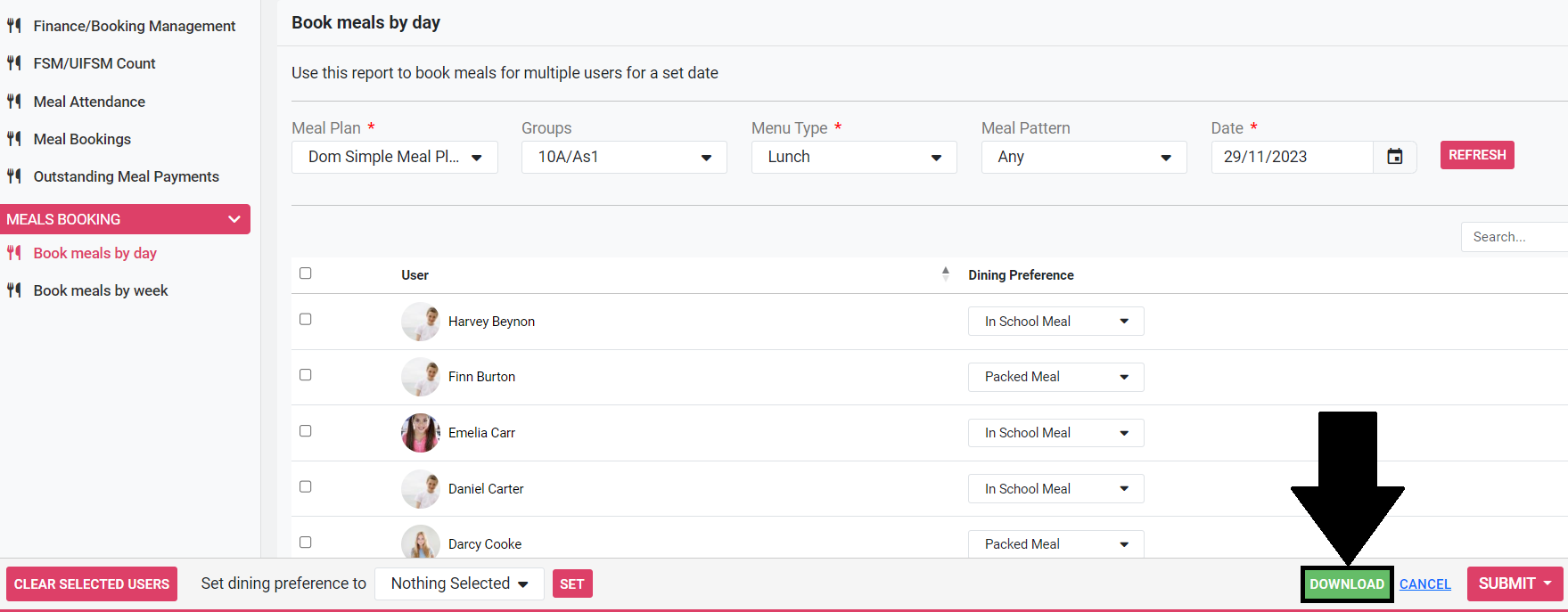Click the cutlery icon beside Meal Bookings
This screenshot has width=1568, height=612.
(14, 139)
